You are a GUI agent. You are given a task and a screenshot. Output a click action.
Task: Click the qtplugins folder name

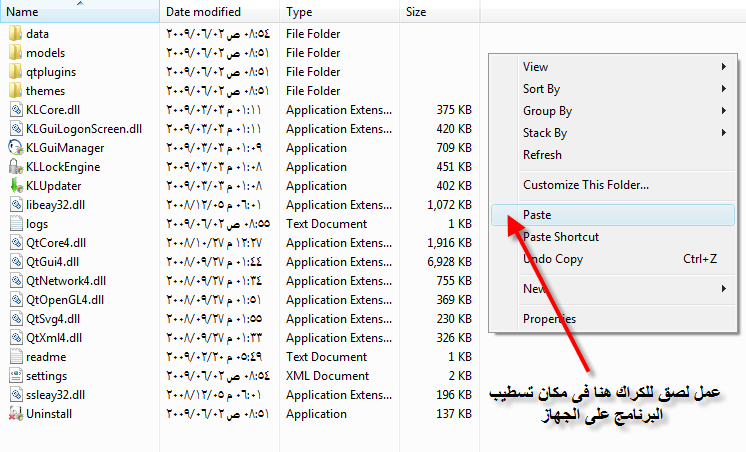51,72
